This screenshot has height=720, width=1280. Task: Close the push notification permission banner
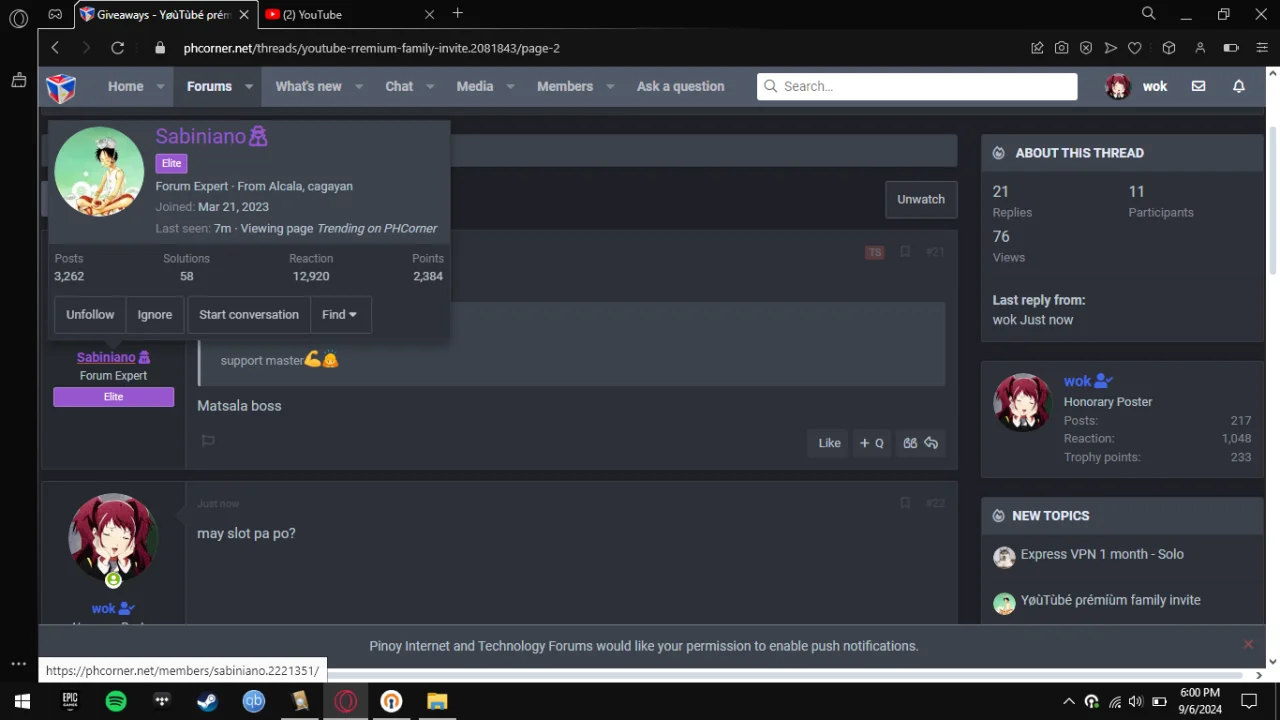click(1248, 645)
